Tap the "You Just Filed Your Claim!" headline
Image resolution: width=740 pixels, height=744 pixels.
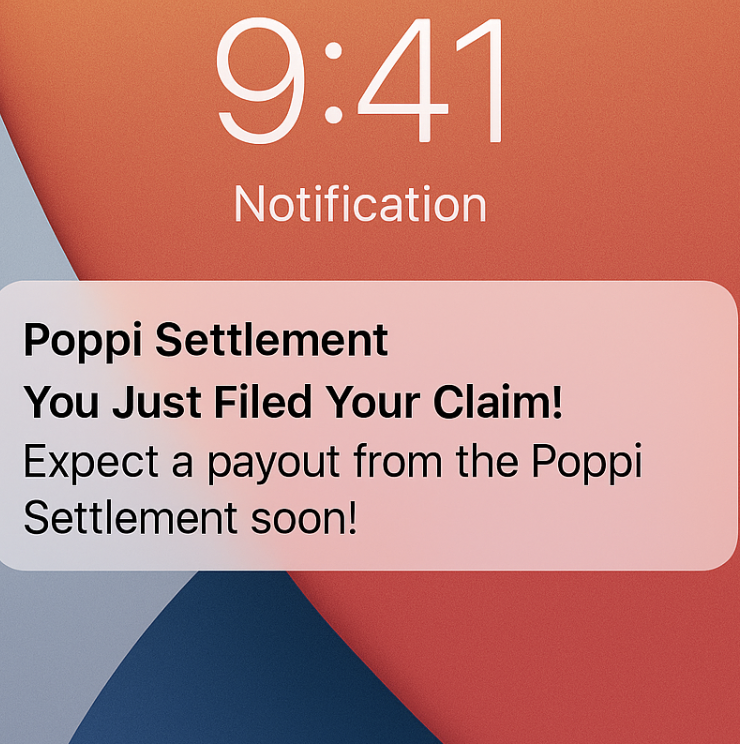[x=293, y=402]
